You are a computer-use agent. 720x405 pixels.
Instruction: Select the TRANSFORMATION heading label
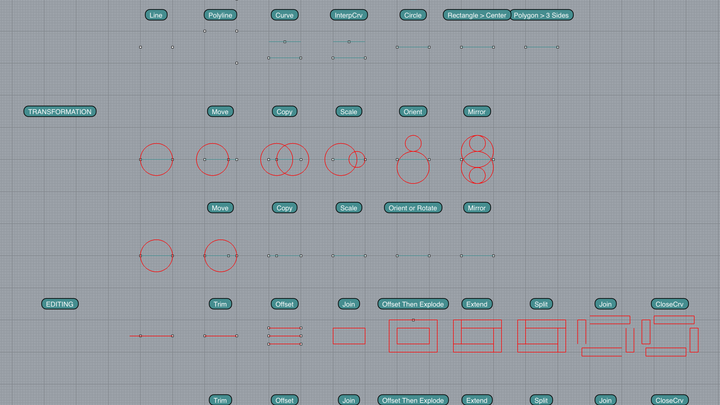click(x=60, y=112)
